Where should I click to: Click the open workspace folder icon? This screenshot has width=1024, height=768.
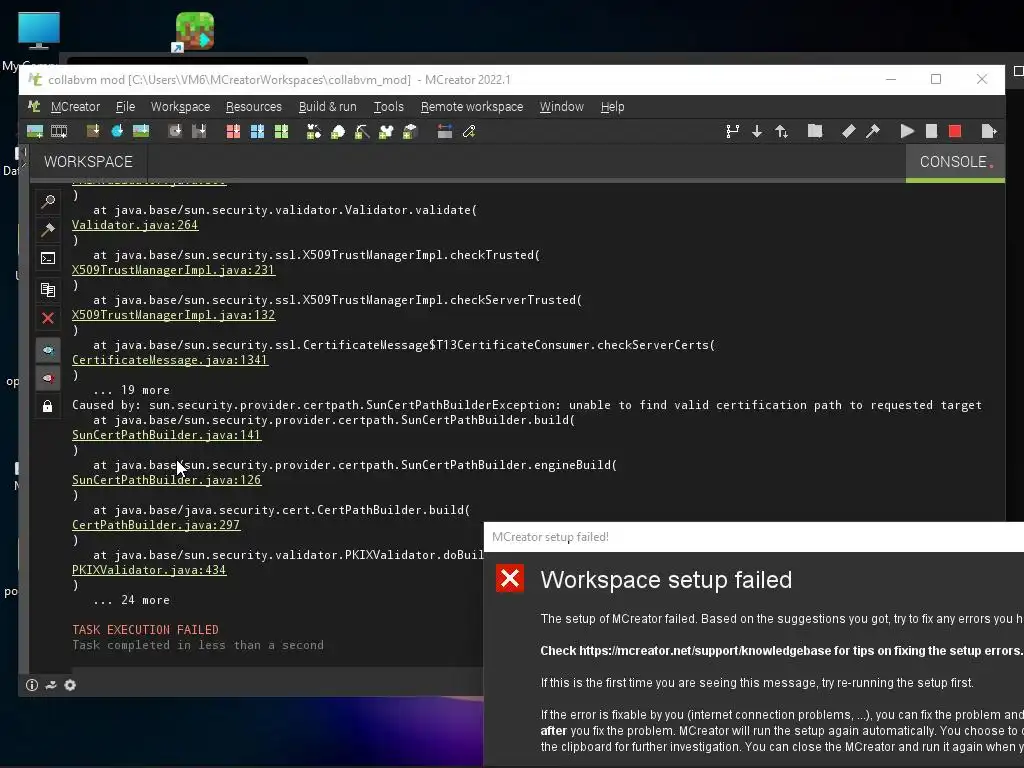coord(815,131)
